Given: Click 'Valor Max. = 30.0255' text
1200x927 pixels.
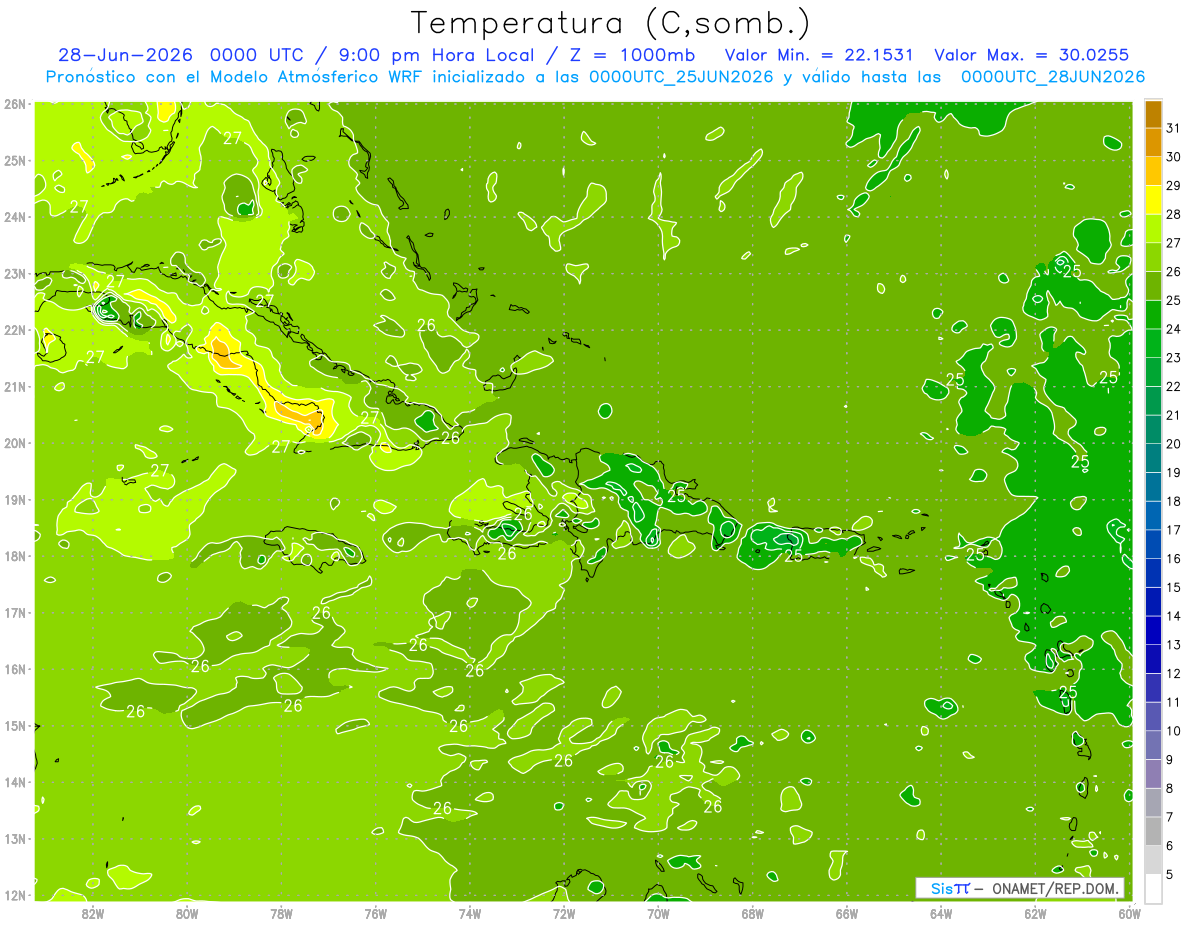Looking at the screenshot, I should pos(1031,55).
